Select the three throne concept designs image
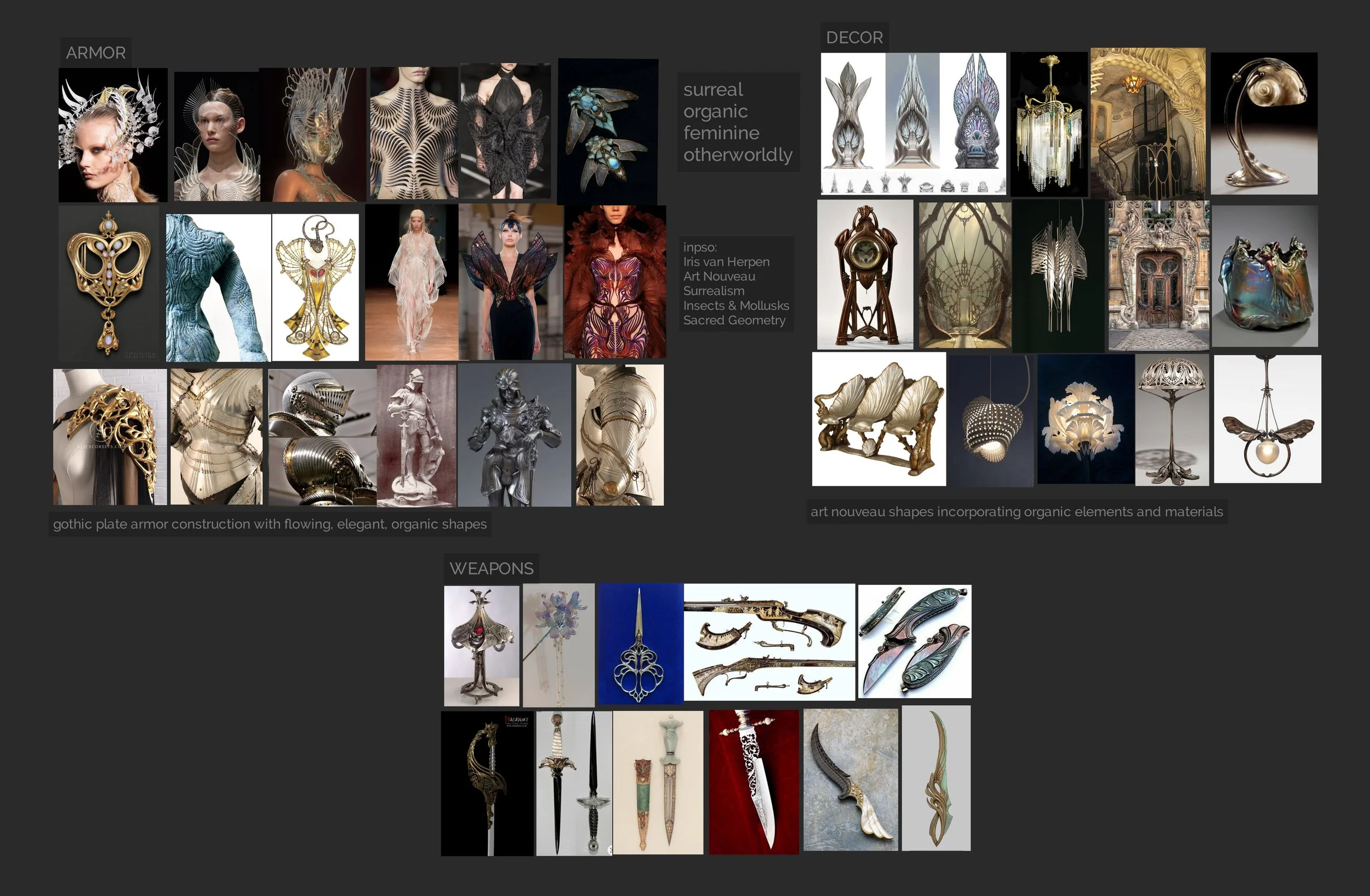Viewport: 1370px width, 896px height. click(913, 124)
